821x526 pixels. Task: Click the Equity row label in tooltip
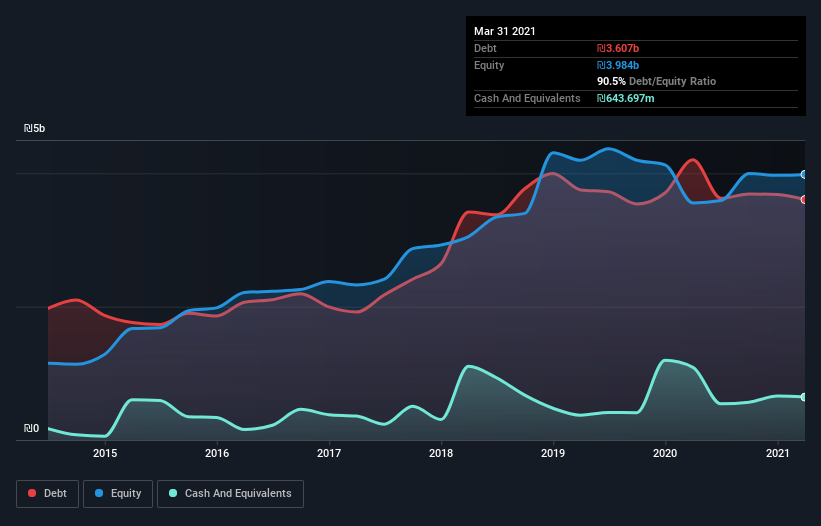489,65
